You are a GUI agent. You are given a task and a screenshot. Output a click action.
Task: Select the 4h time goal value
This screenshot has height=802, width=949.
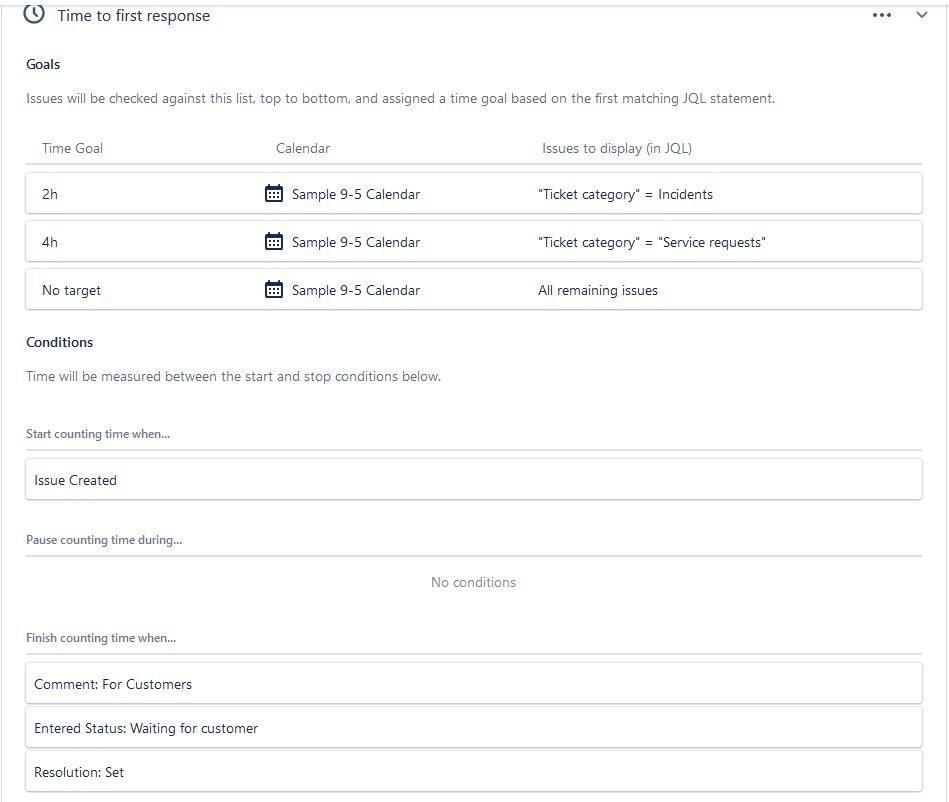(50, 242)
